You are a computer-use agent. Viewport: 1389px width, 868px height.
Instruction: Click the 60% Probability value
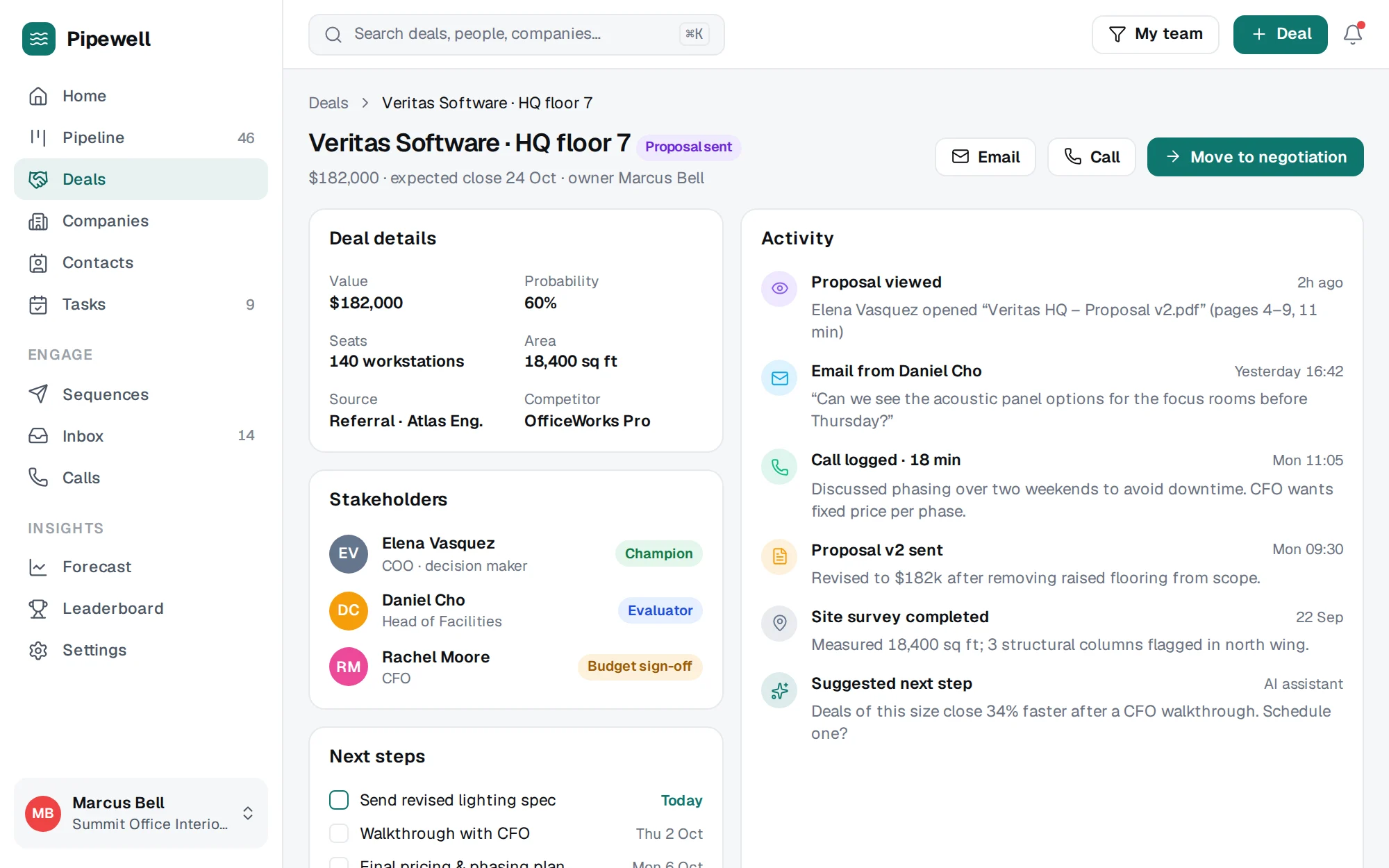pos(540,303)
